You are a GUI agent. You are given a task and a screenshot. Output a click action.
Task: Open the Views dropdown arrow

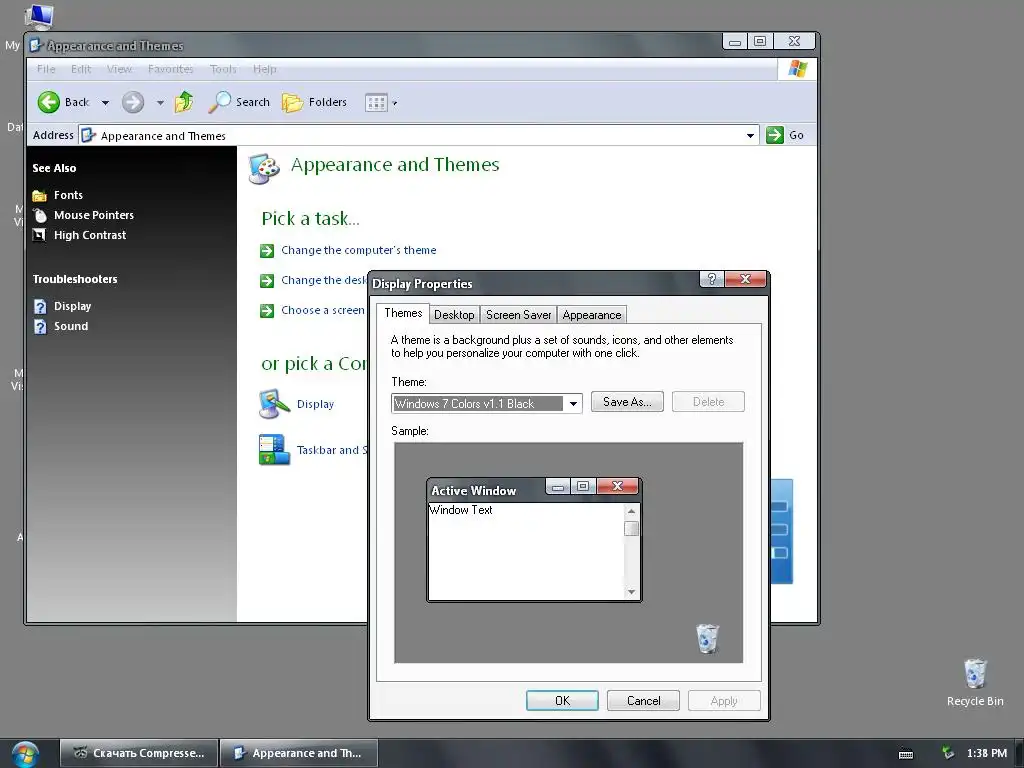(394, 103)
